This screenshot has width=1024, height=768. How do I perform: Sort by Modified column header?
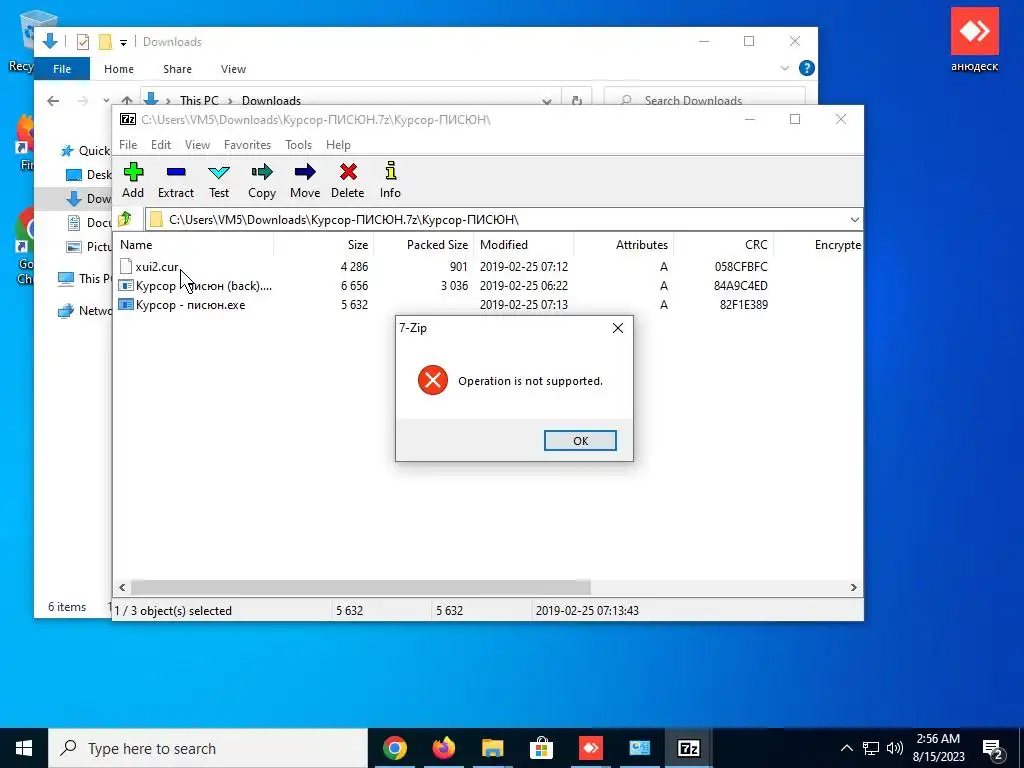(524, 245)
